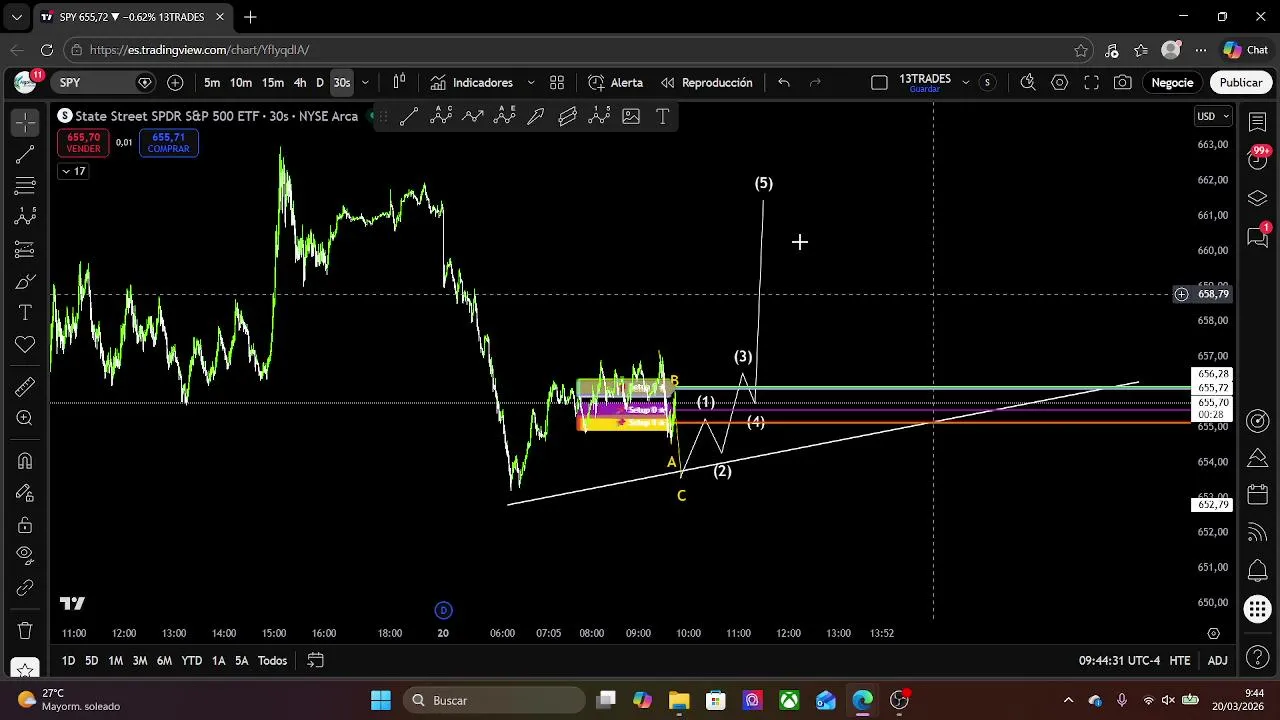Screen dimensions: 1280x720
Task: Open indicator templates grid icon
Action: [557, 83]
